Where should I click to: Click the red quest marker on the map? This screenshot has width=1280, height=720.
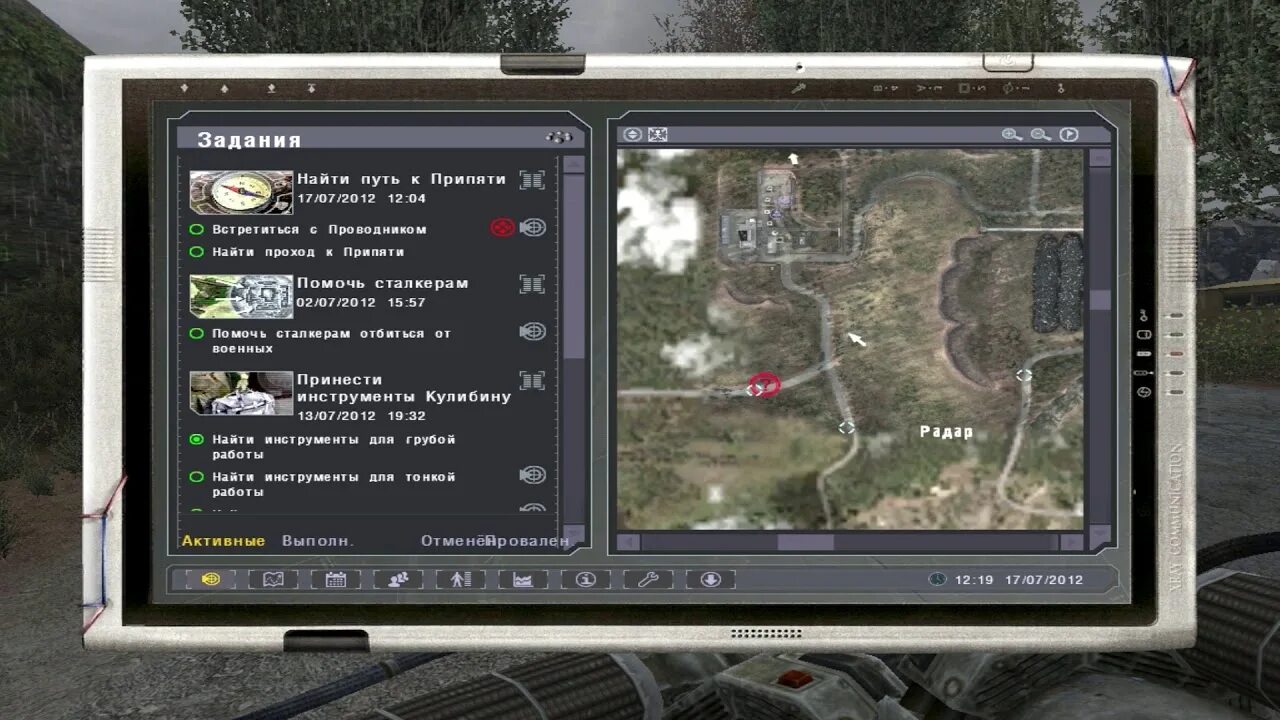(765, 385)
